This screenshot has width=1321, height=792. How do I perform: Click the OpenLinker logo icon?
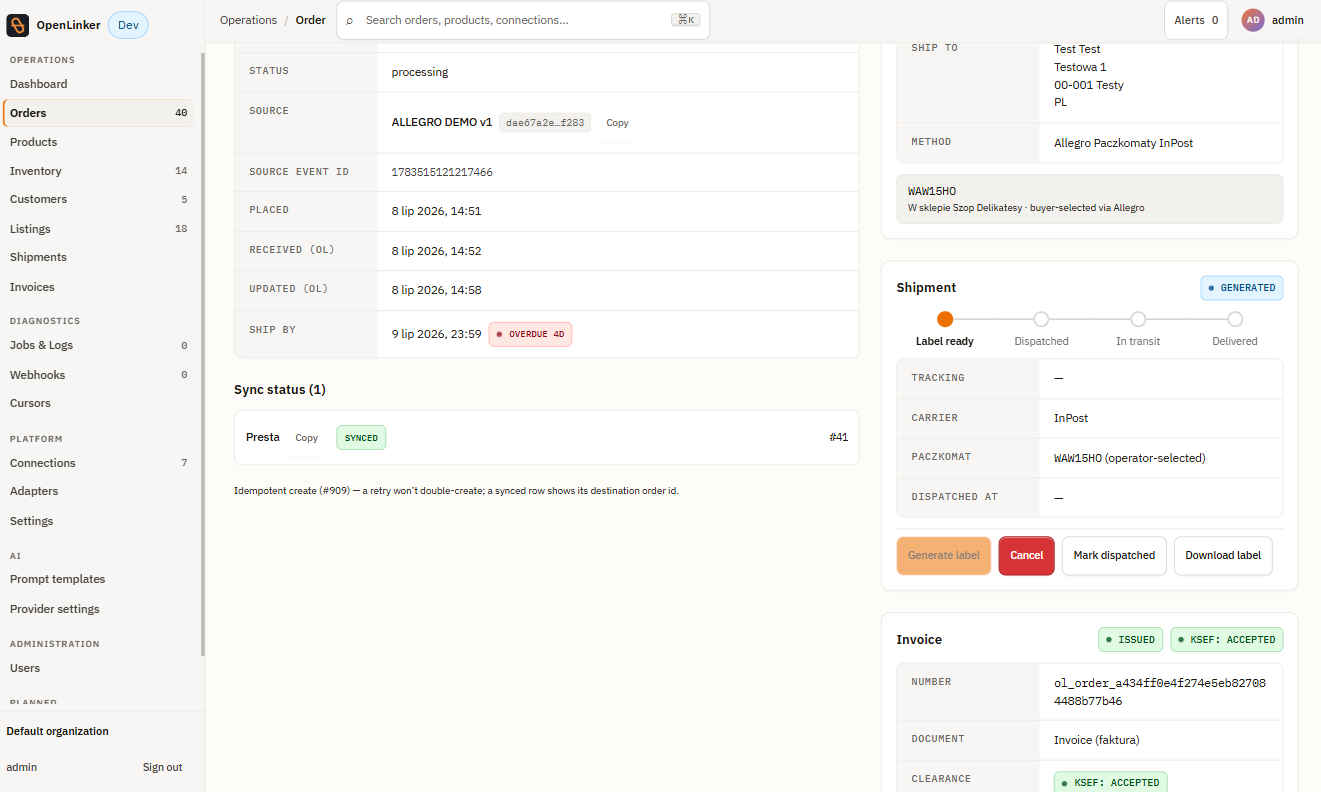coord(18,25)
